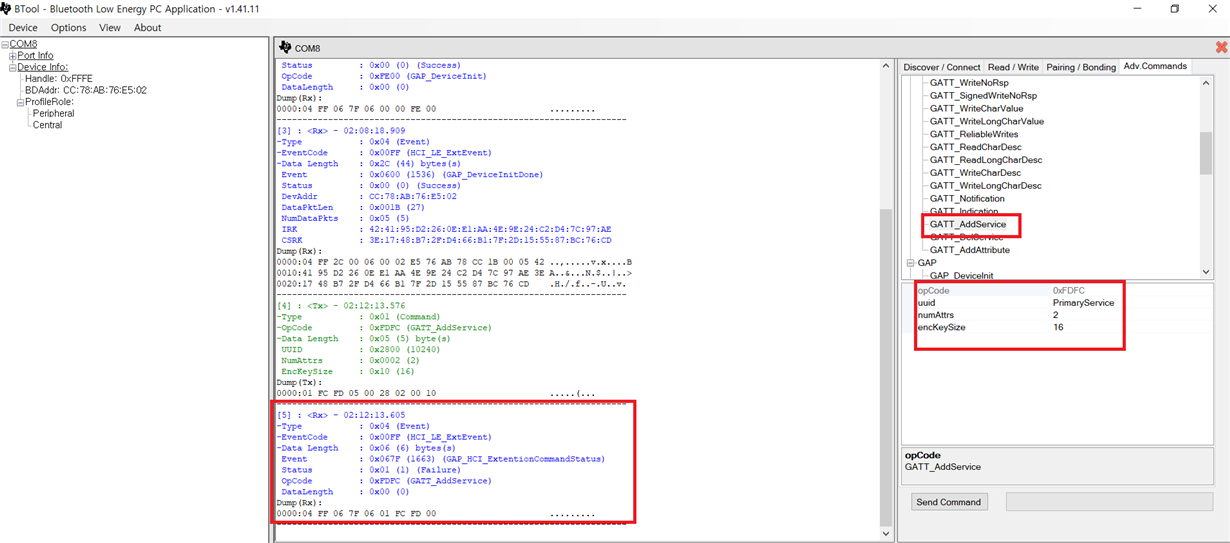Select GAP_DeviceInit command
The image size is (1230, 543).
(x=964, y=275)
